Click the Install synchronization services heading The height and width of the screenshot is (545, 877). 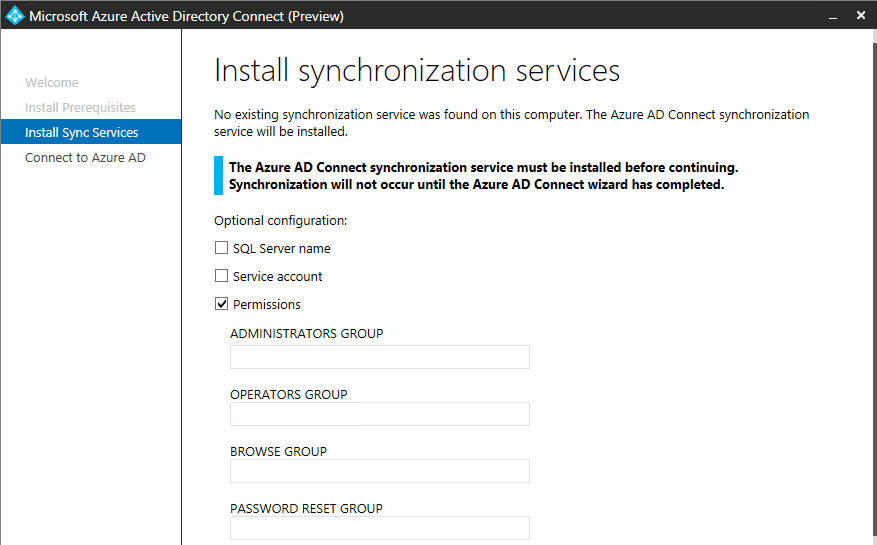coord(417,71)
